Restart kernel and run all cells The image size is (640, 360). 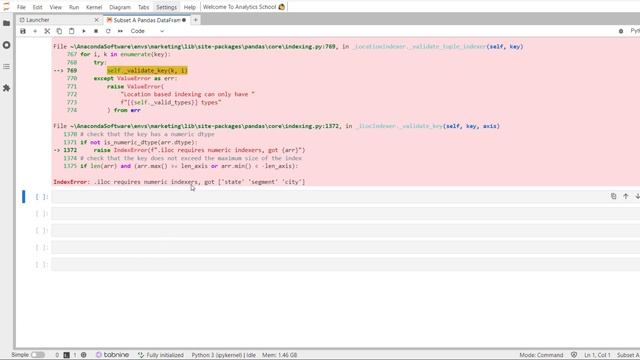point(120,31)
